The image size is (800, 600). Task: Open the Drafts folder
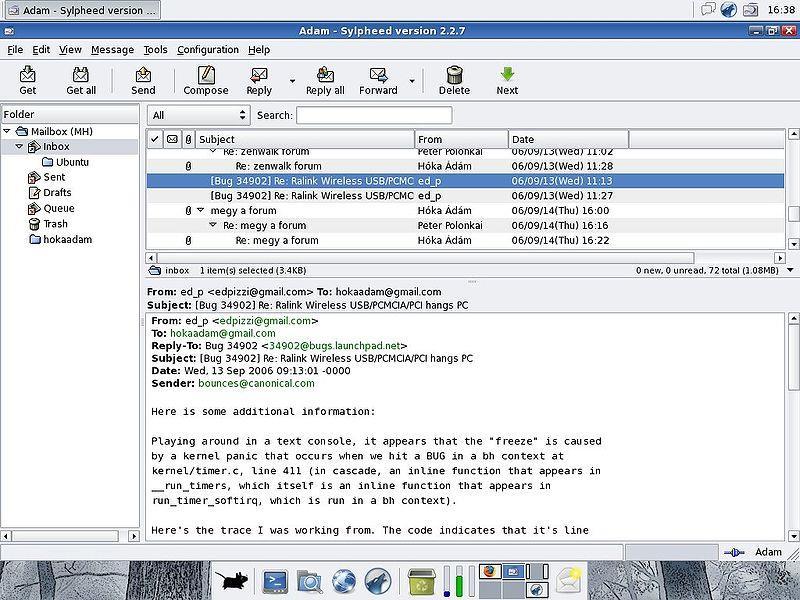(x=57, y=192)
